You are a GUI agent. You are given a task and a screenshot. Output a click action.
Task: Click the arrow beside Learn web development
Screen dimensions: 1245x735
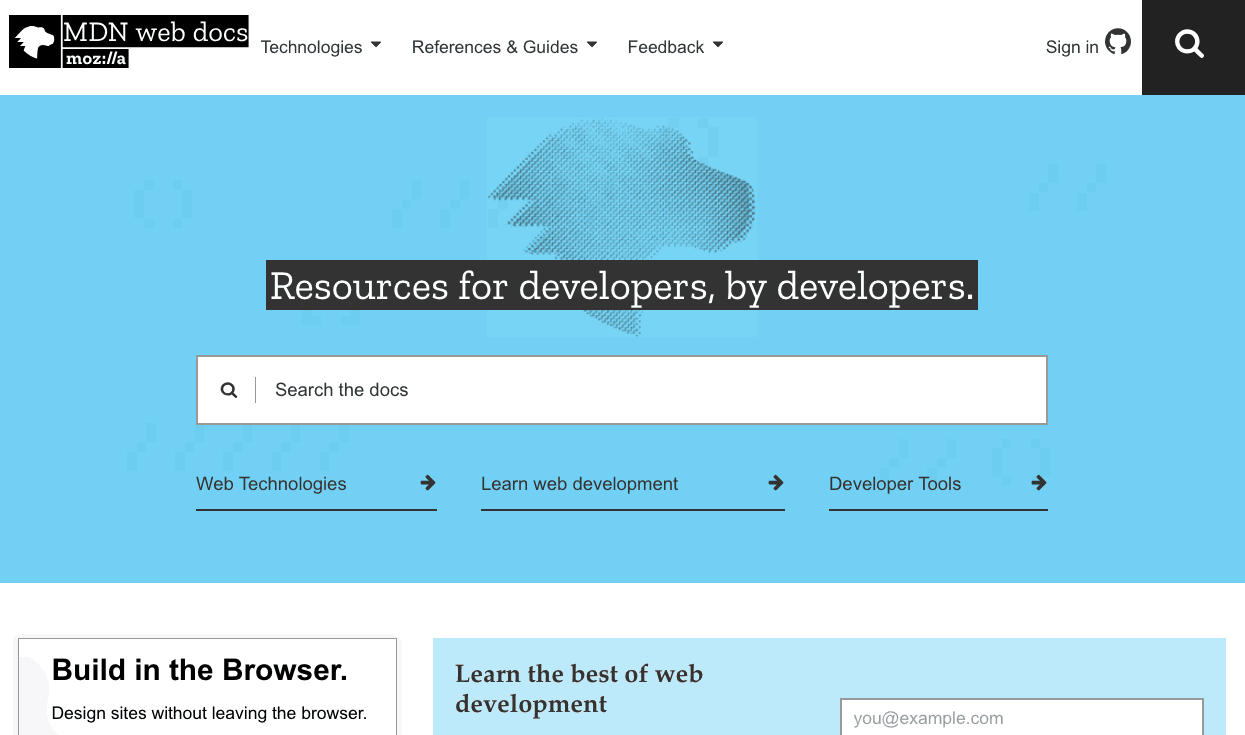click(776, 483)
